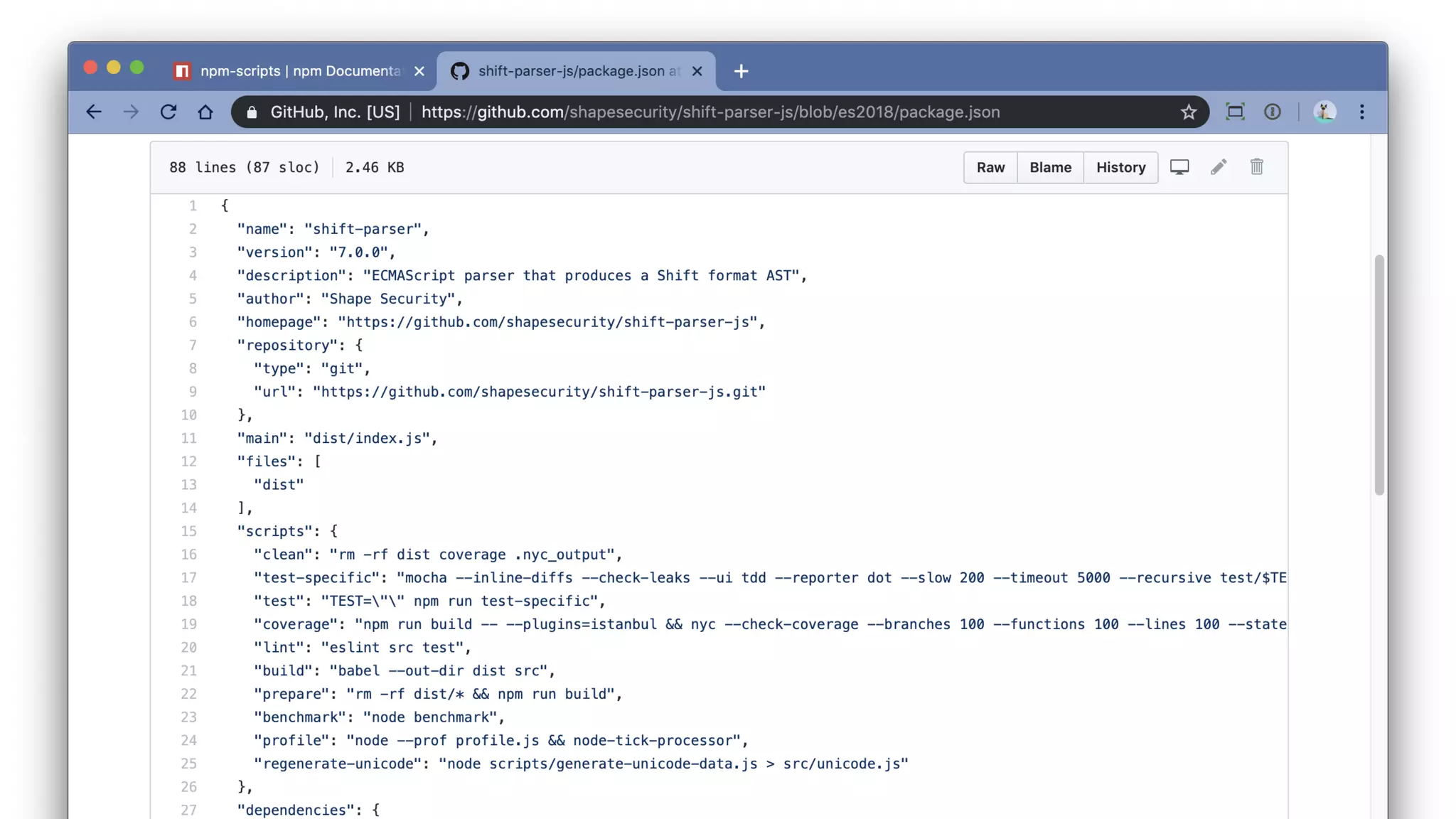Viewport: 1456px width, 819px height.
Task: Click the trash delete file icon
Action: click(x=1256, y=167)
